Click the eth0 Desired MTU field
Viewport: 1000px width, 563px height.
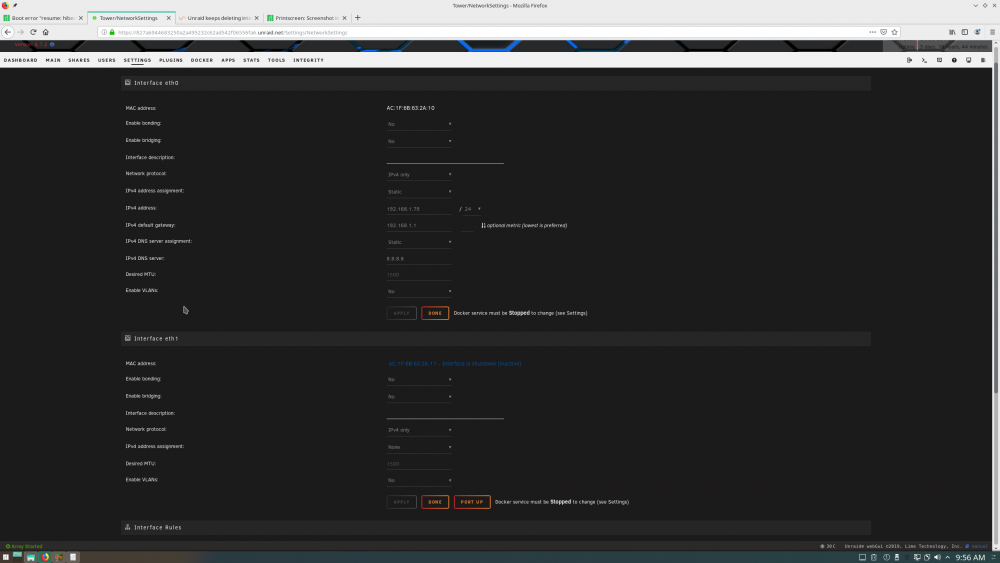point(419,275)
